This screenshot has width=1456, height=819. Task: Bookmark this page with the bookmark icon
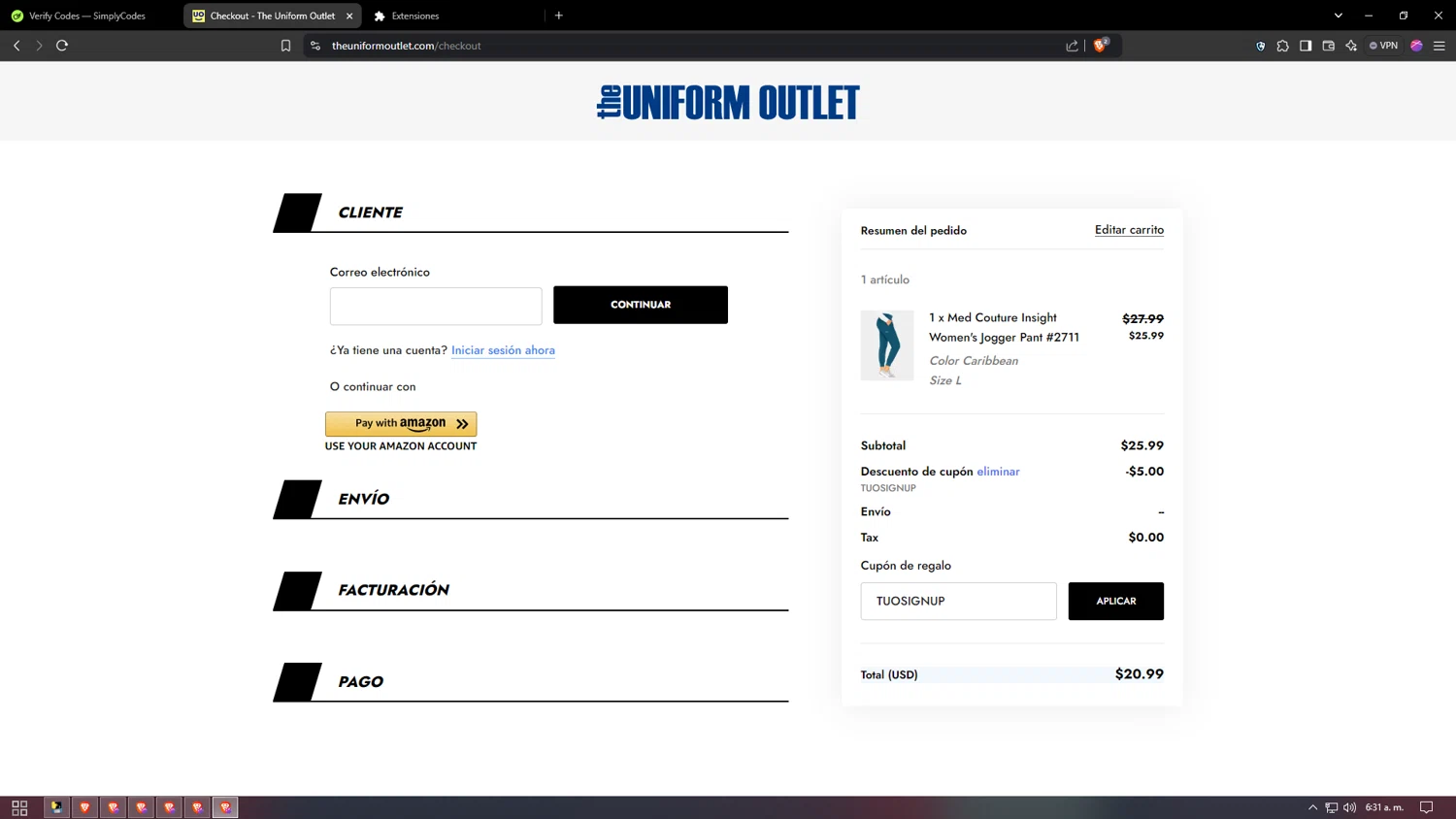pos(285,46)
